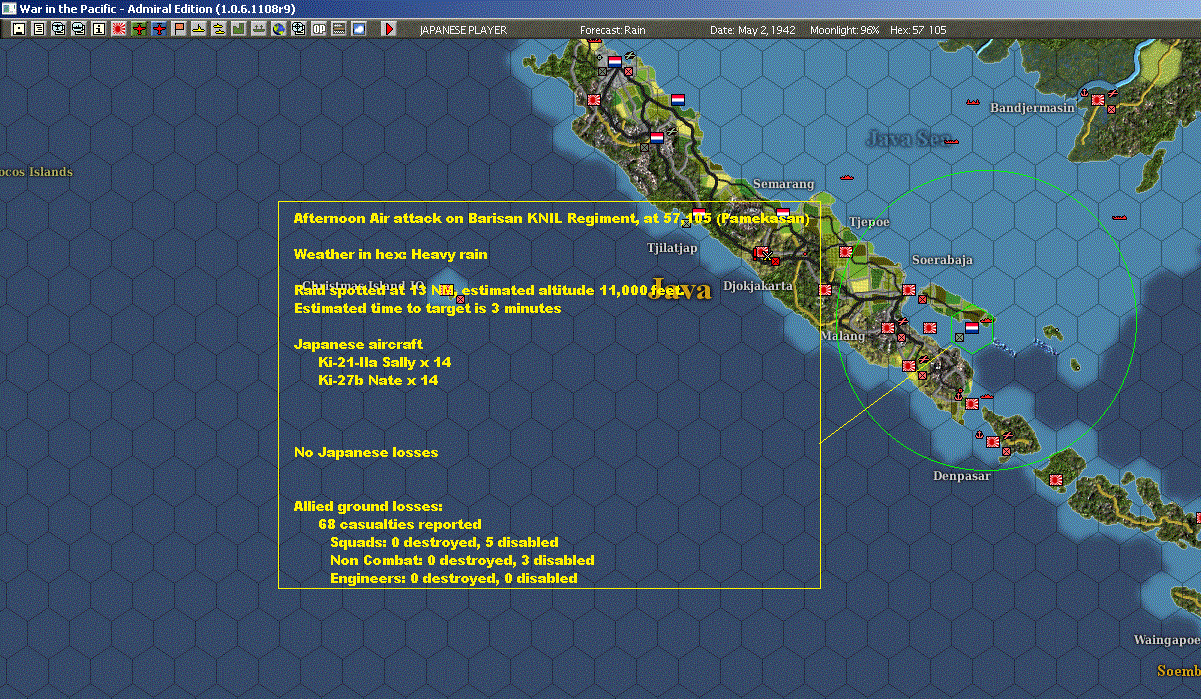Click the green land area toolbar icon
This screenshot has width=1201, height=699.
(x=238, y=29)
